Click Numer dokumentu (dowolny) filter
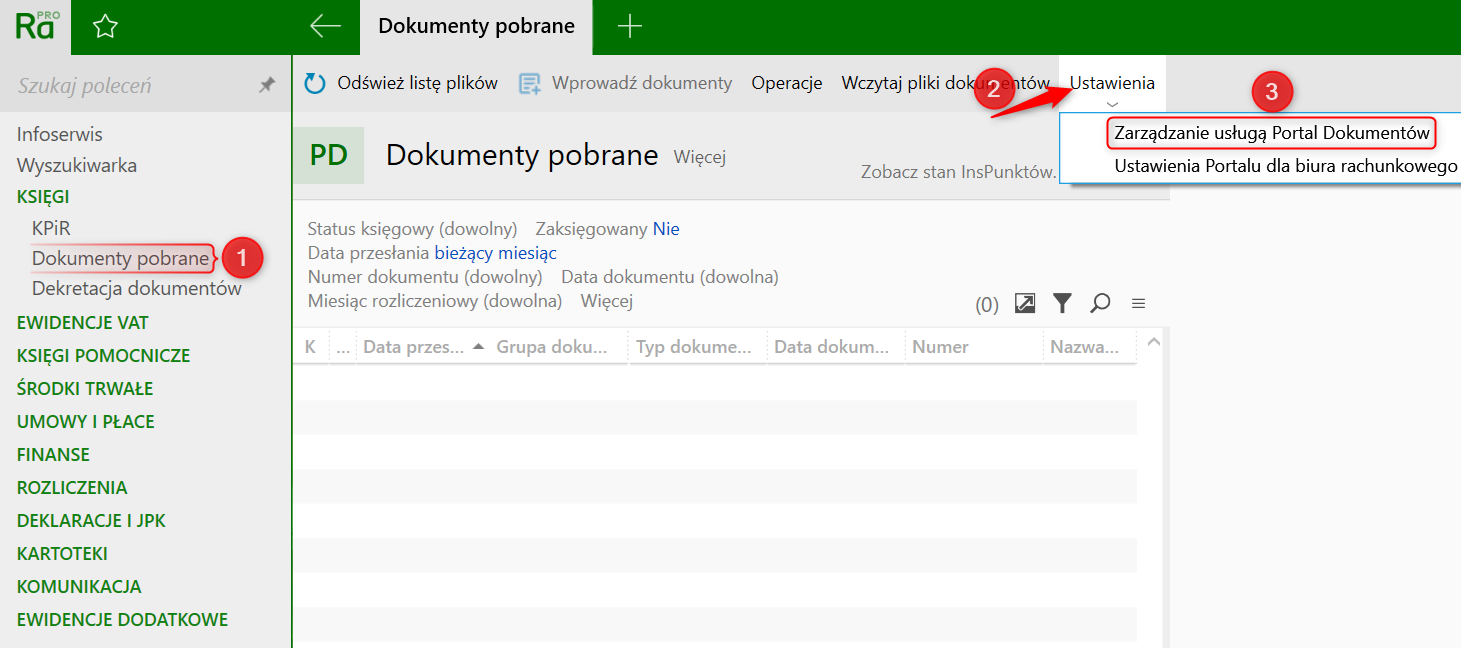Screen dimensions: 1461x648 425,277
